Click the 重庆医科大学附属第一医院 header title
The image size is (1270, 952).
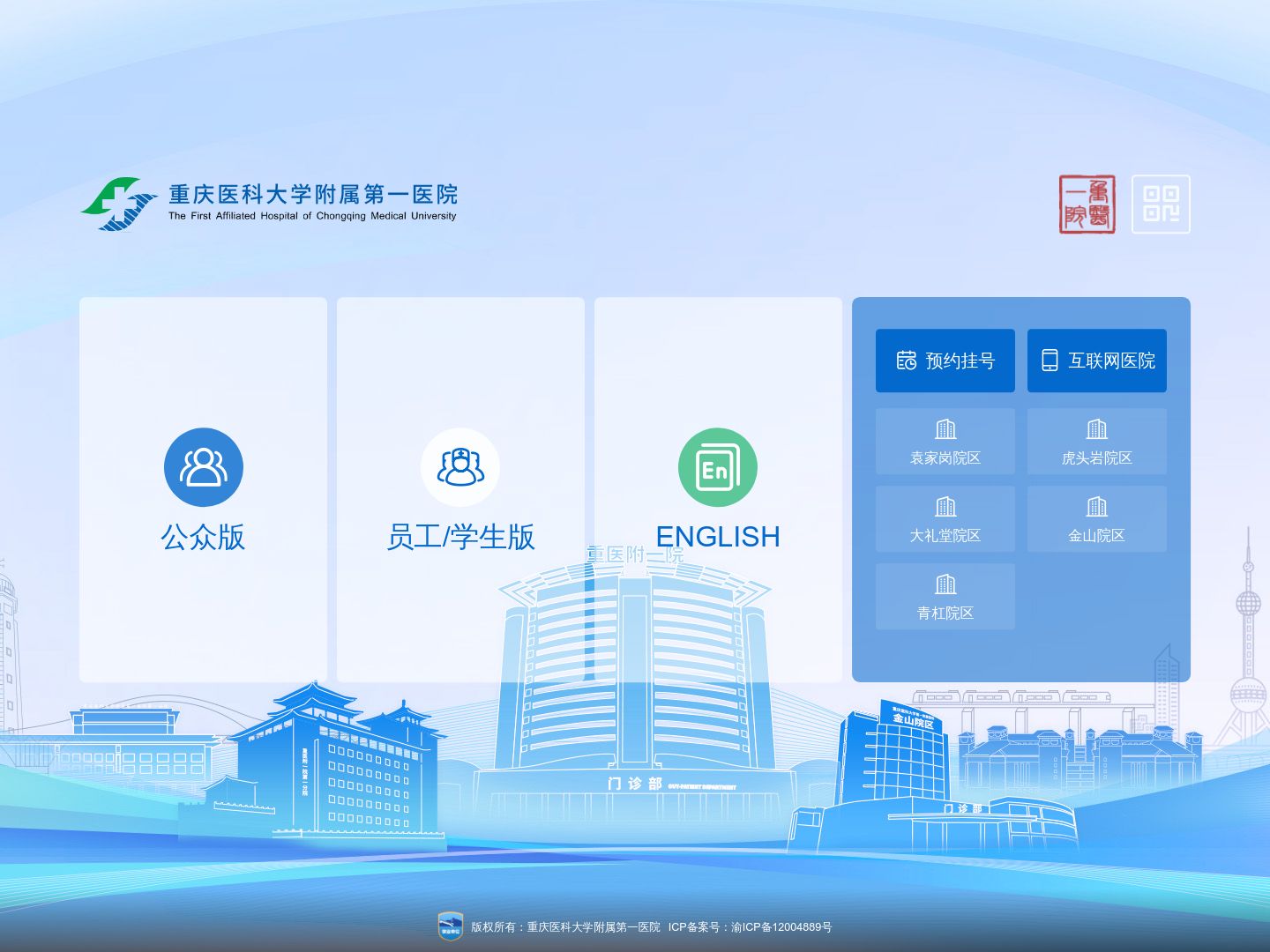pyautogui.click(x=313, y=195)
